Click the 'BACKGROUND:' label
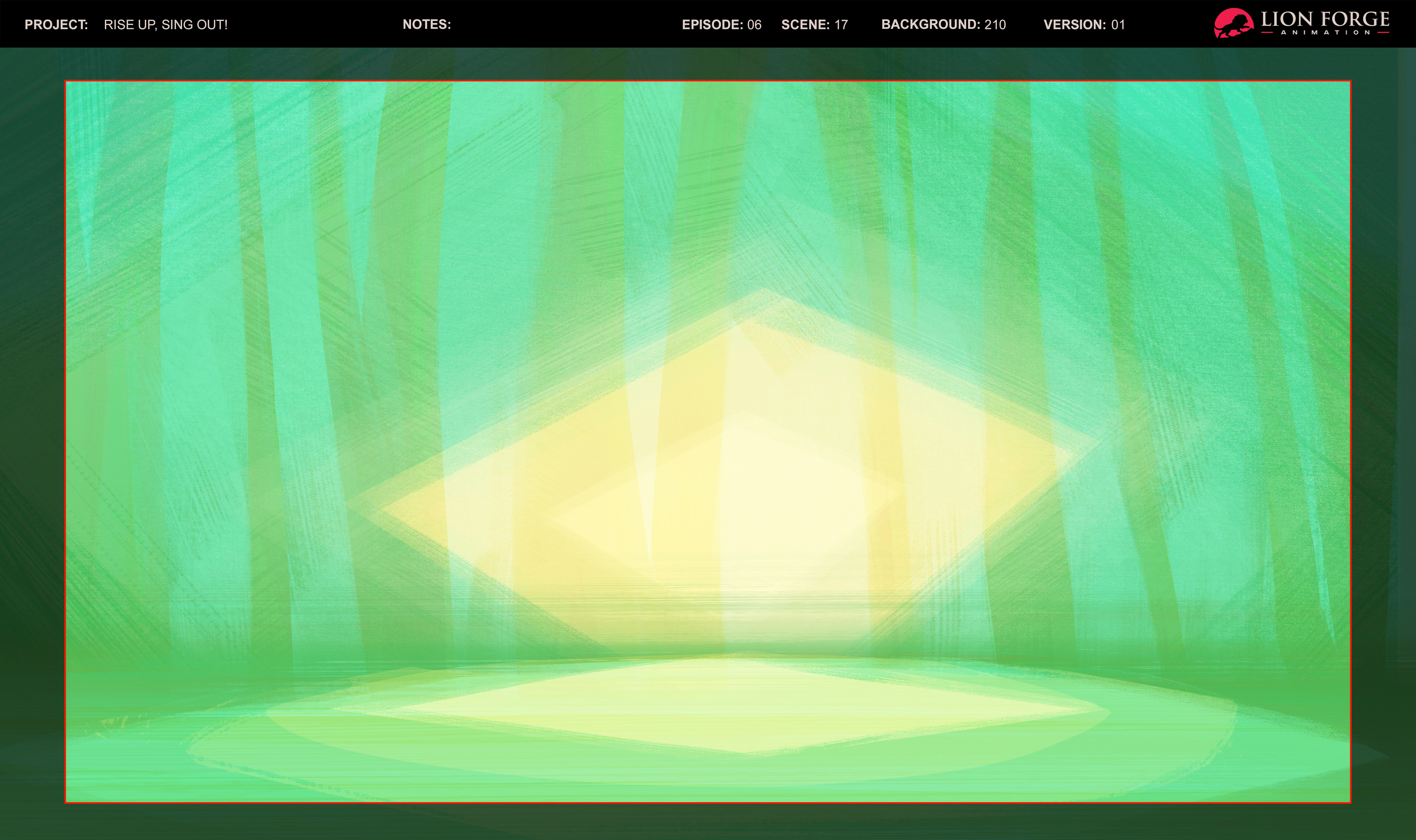 click(930, 25)
